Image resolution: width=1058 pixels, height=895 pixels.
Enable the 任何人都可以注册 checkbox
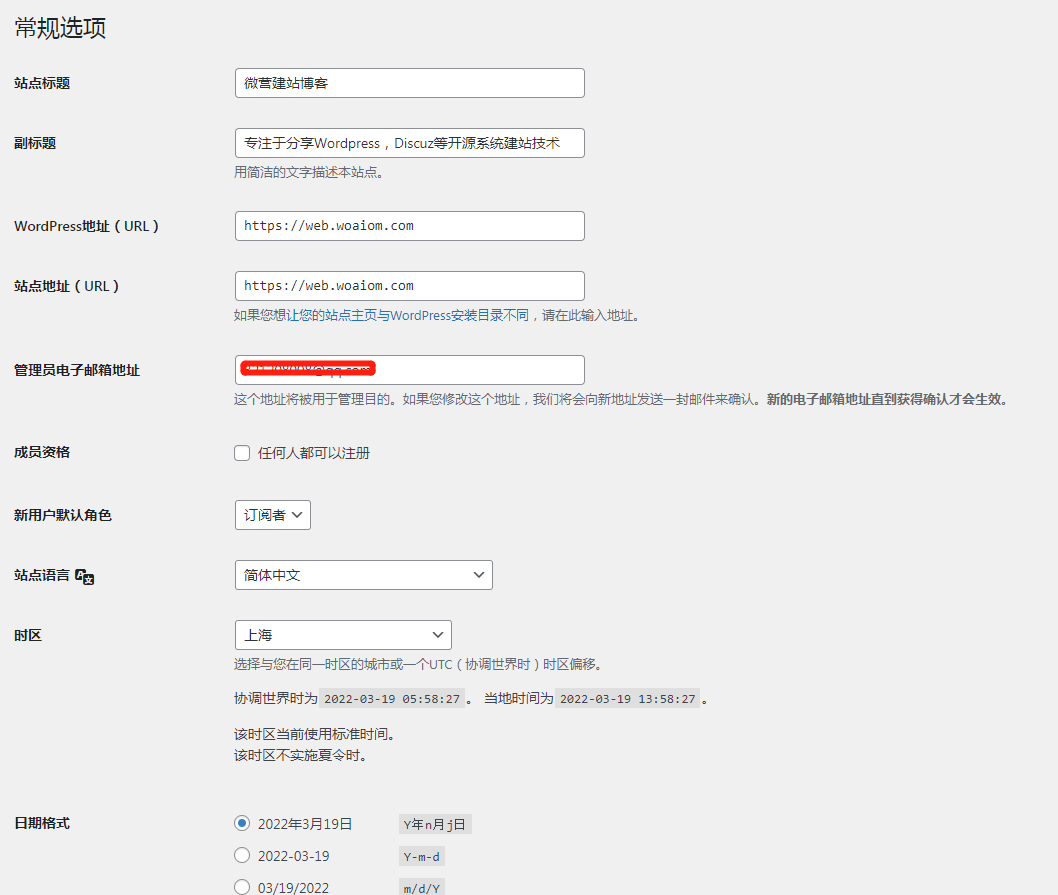242,453
